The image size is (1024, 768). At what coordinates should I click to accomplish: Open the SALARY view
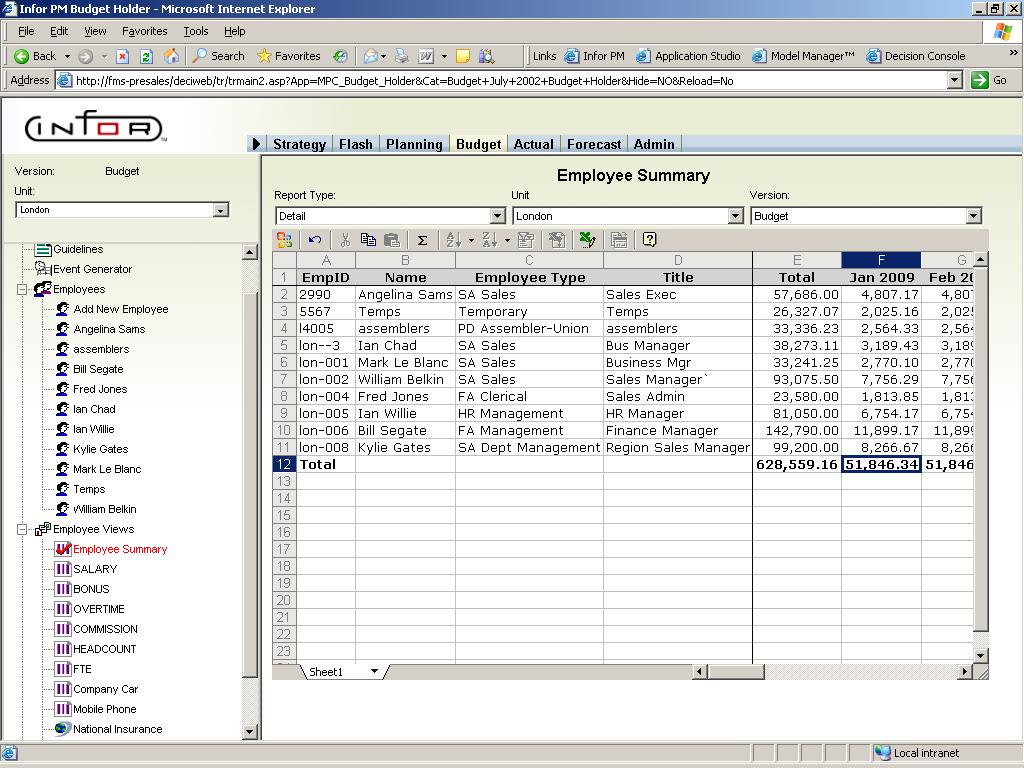(95, 569)
